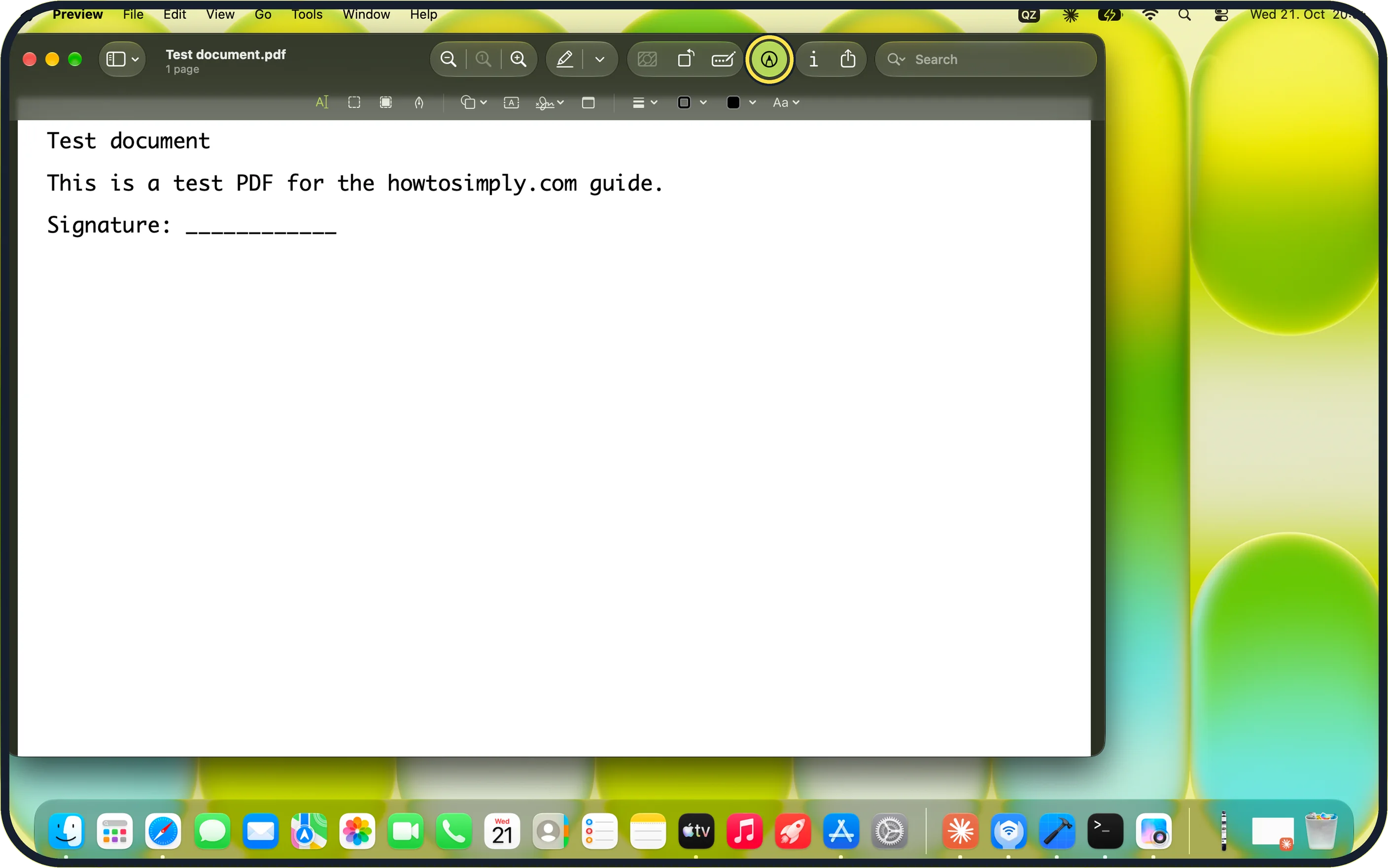
Task: Insert a Text box
Action: click(511, 102)
